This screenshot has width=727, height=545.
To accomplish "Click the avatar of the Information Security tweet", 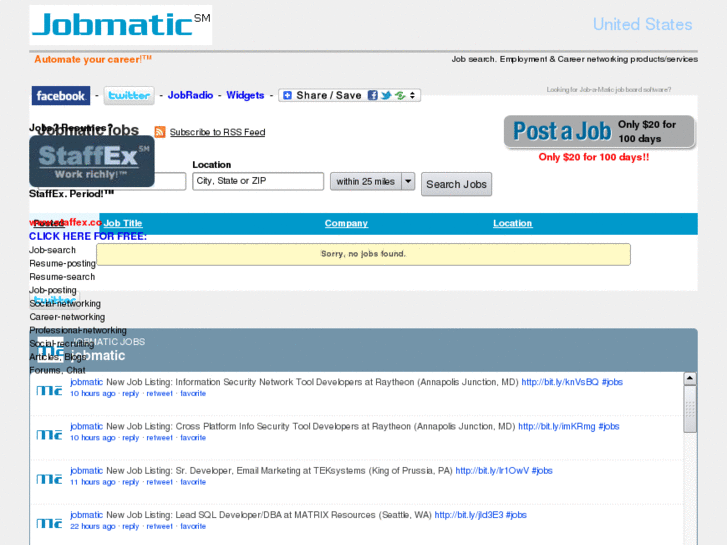I will tap(49, 391).
